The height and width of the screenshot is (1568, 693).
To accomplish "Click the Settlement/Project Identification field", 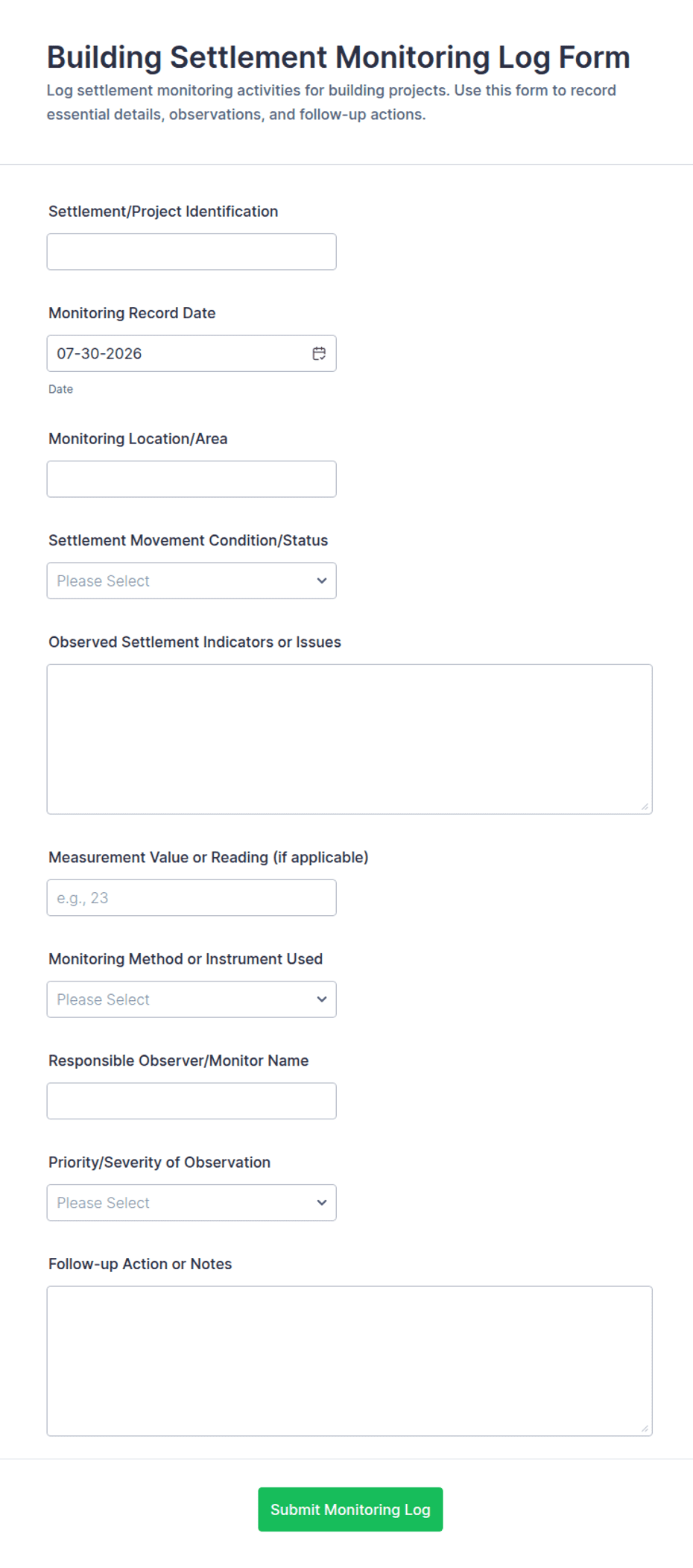I will [192, 252].
